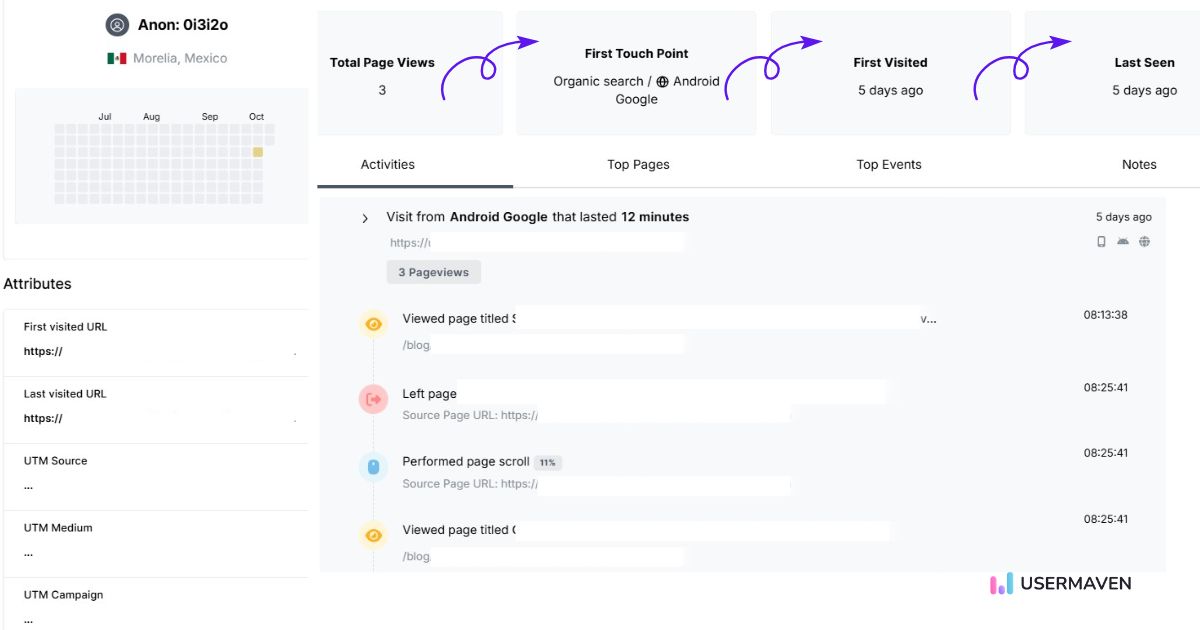Viewport: 1200px width, 630px height.
Task: Switch to the Top Pages tab
Action: point(638,165)
